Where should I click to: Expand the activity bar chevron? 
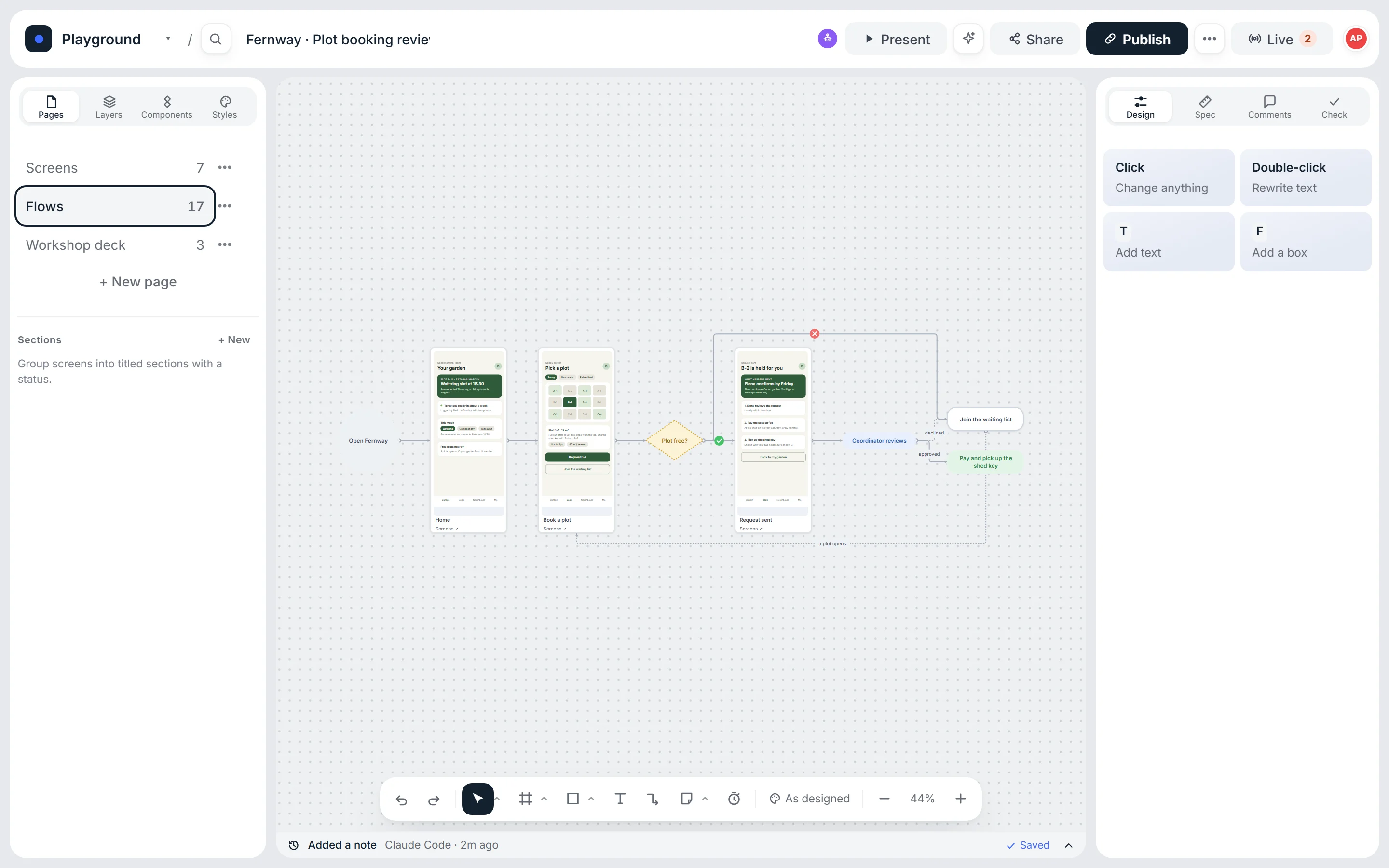click(1069, 845)
